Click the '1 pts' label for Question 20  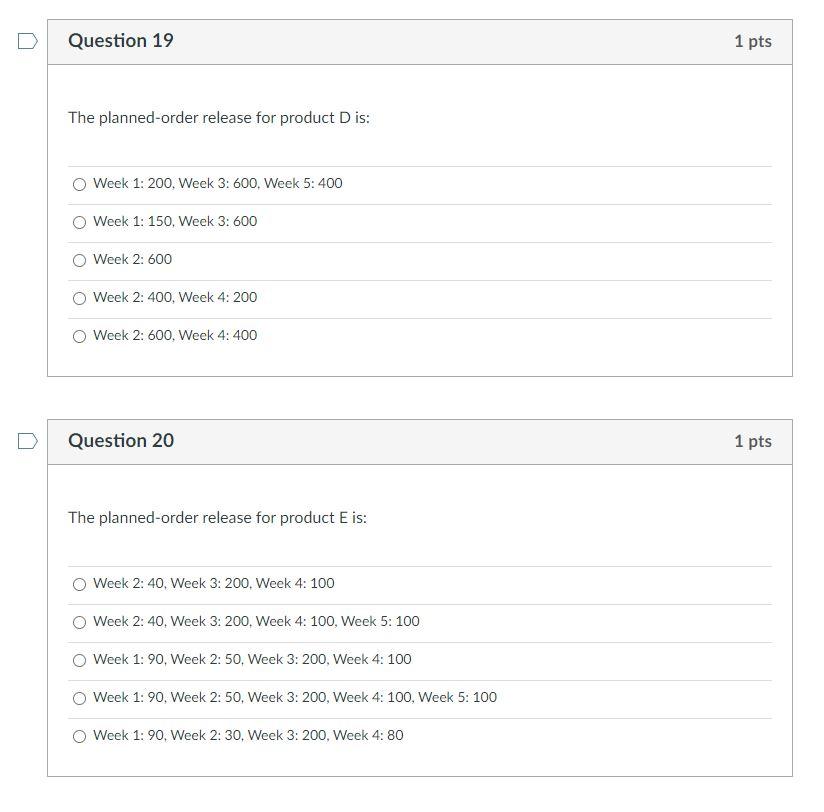point(752,440)
